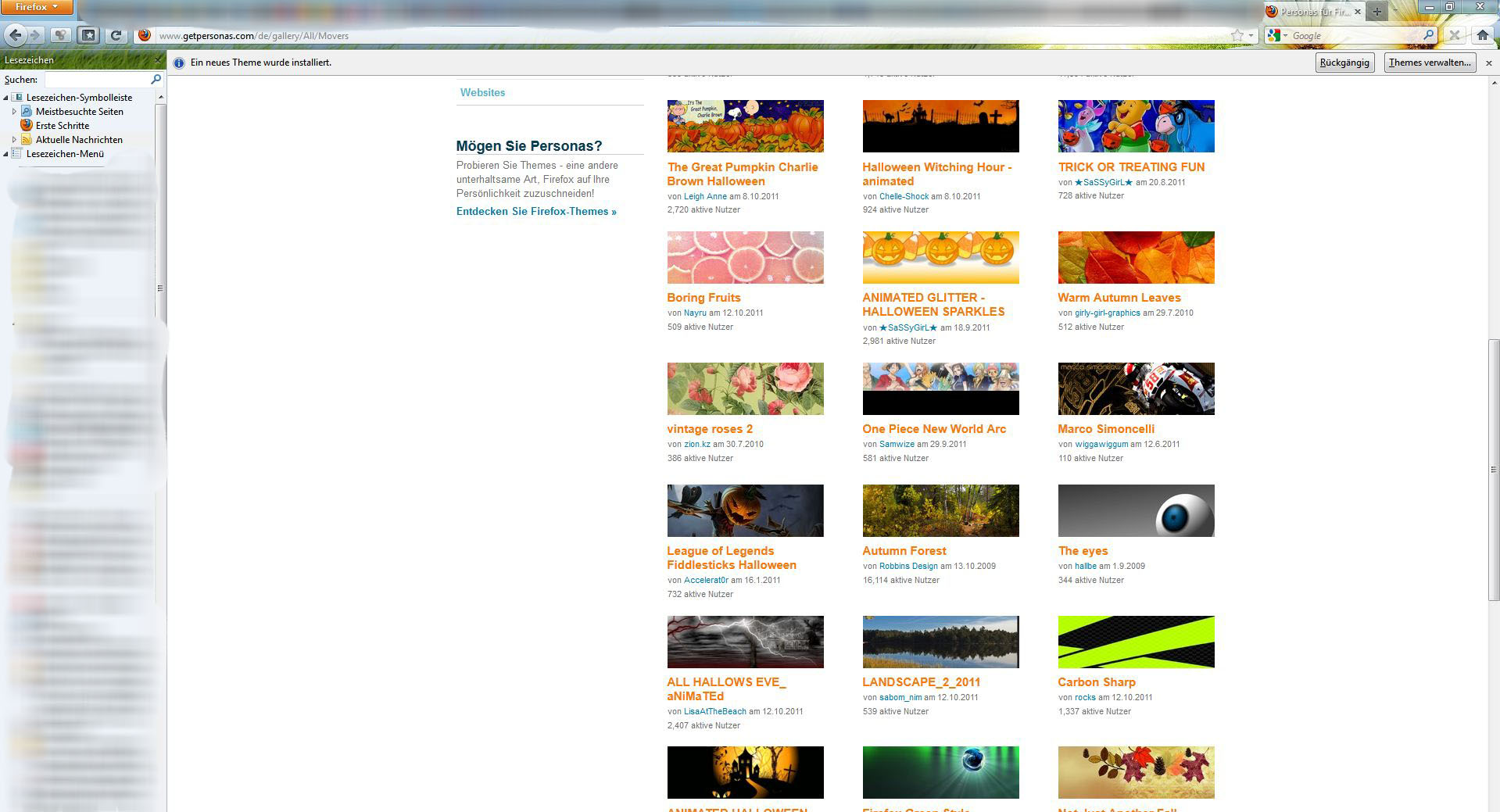
Task: Bookmark this page with the star icon
Action: click(1237, 35)
